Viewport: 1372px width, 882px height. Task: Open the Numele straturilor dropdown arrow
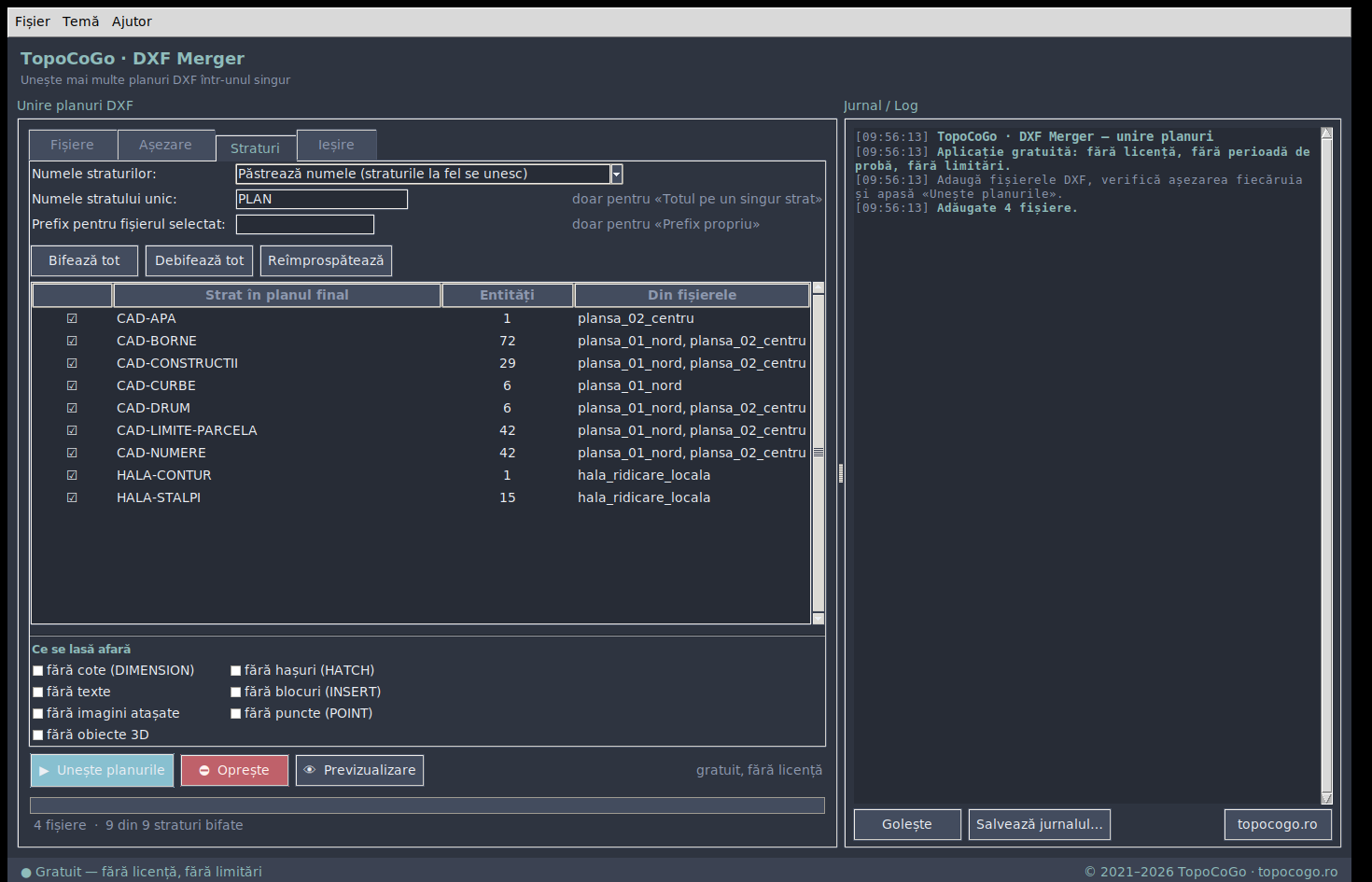tap(616, 174)
